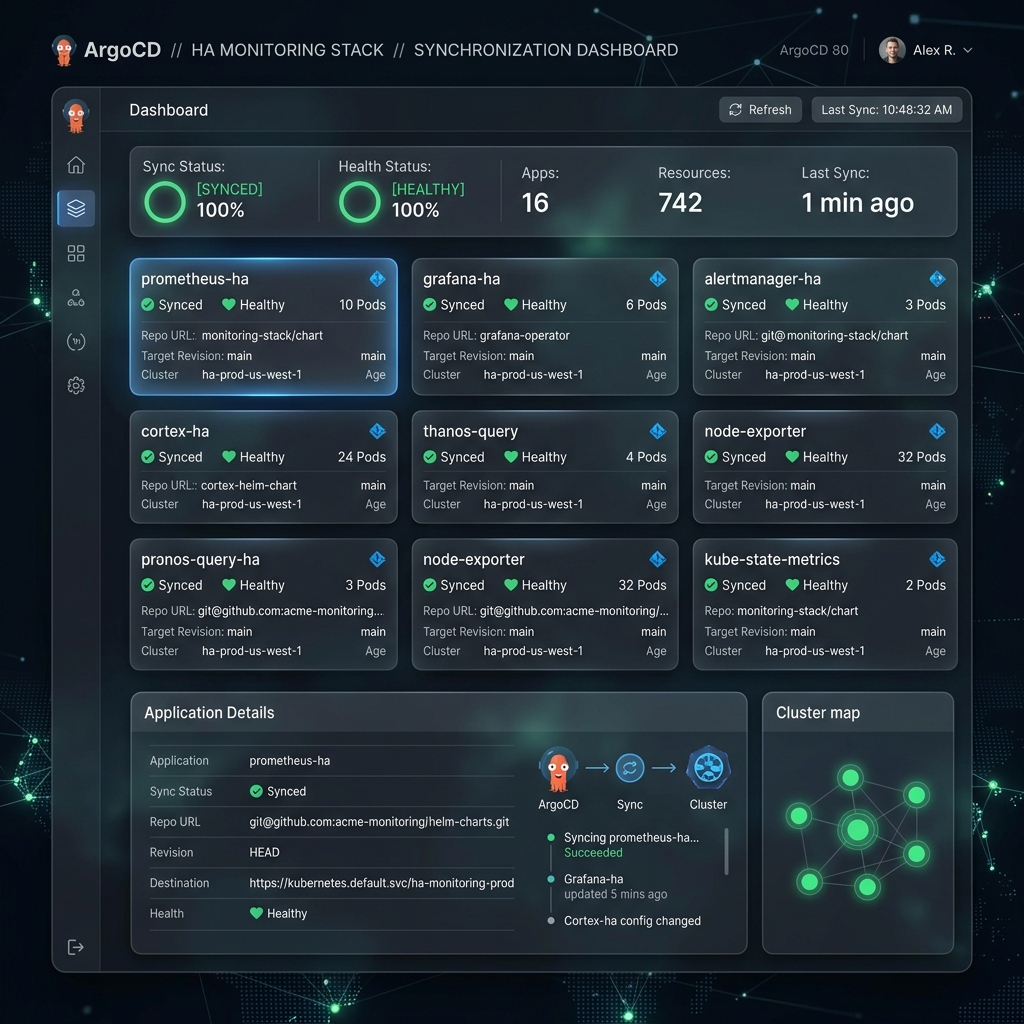
Task: Click the Refresh button
Action: [x=760, y=110]
